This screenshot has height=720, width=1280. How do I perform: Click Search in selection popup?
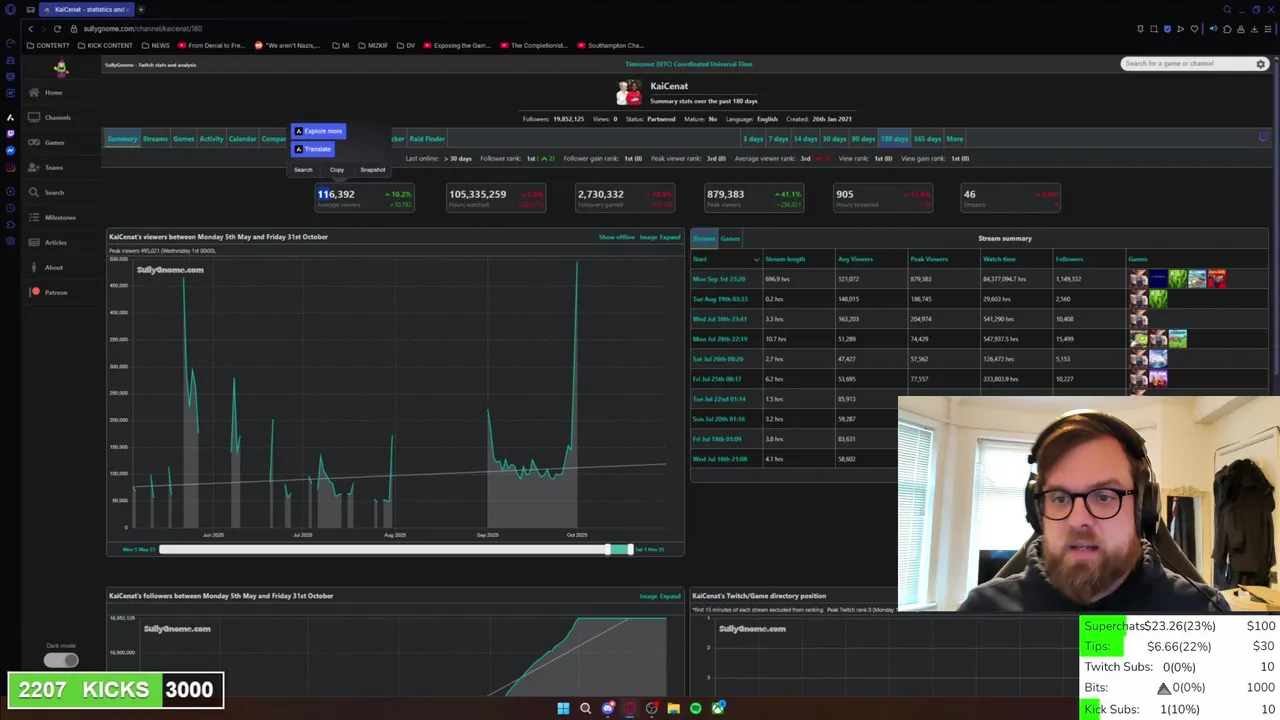(x=303, y=170)
